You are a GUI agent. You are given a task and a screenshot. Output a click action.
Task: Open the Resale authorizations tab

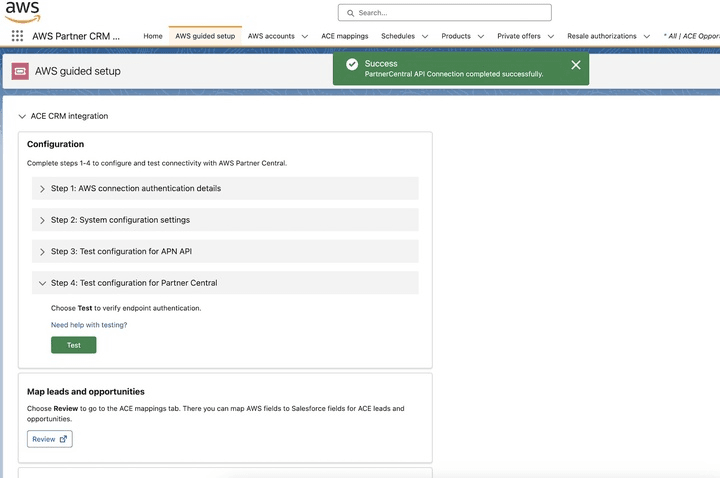point(602,36)
